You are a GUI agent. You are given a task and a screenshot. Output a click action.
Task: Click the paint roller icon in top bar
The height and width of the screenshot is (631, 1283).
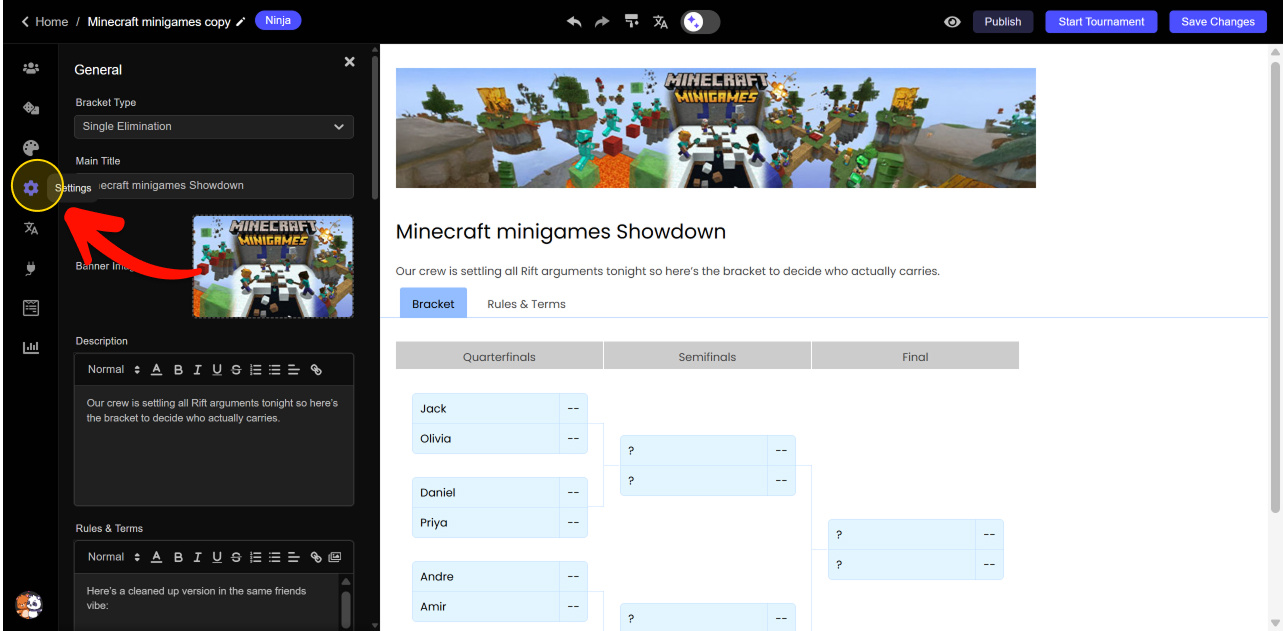point(631,22)
